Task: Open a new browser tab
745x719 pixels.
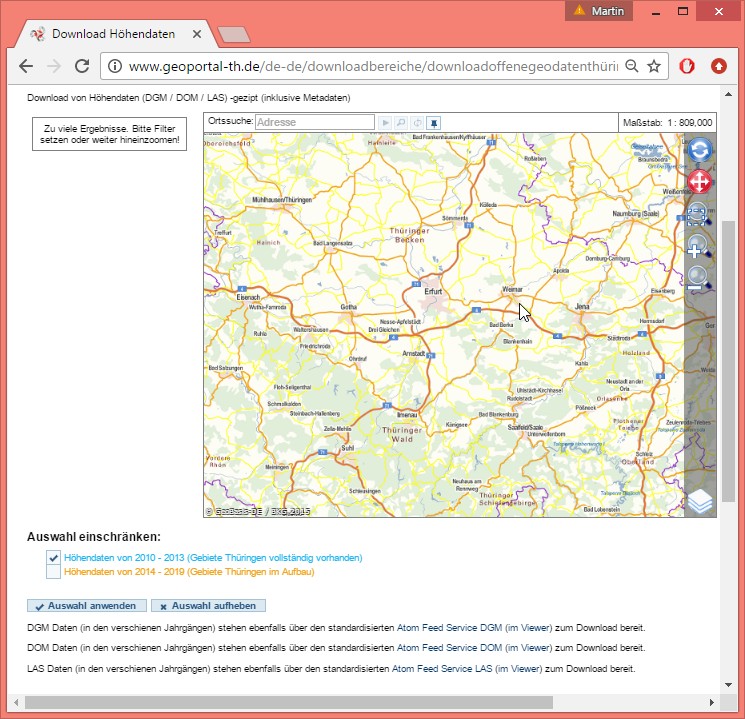Action: coord(233,35)
